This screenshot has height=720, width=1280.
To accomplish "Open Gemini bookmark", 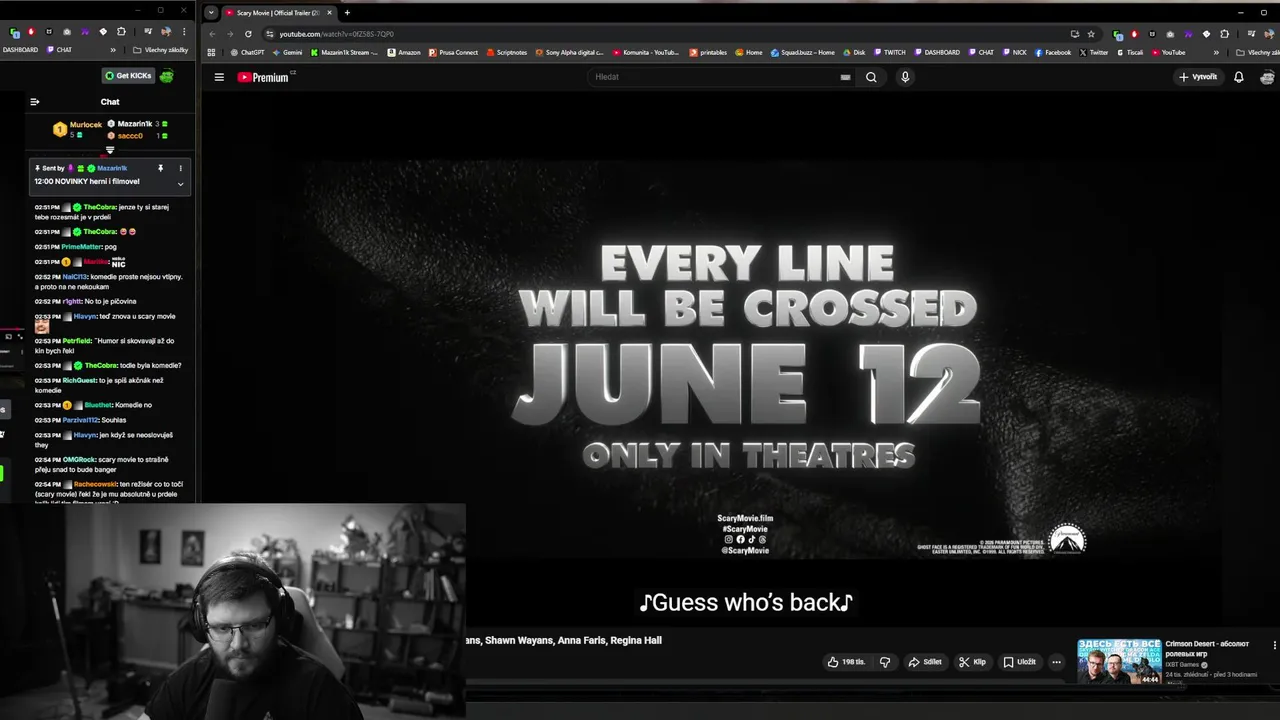I will click(287, 52).
